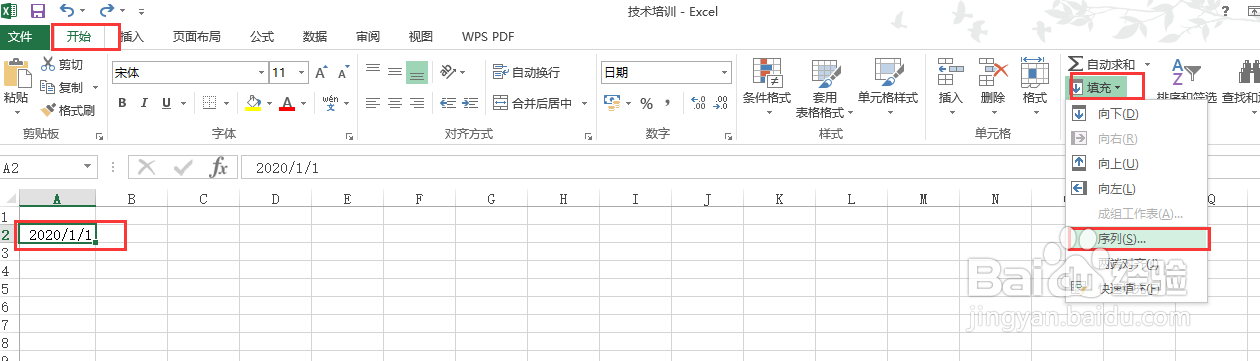The image size is (1260, 361).
Task: Choose Series 序列(S)... entry
Action: [x=1138, y=239]
